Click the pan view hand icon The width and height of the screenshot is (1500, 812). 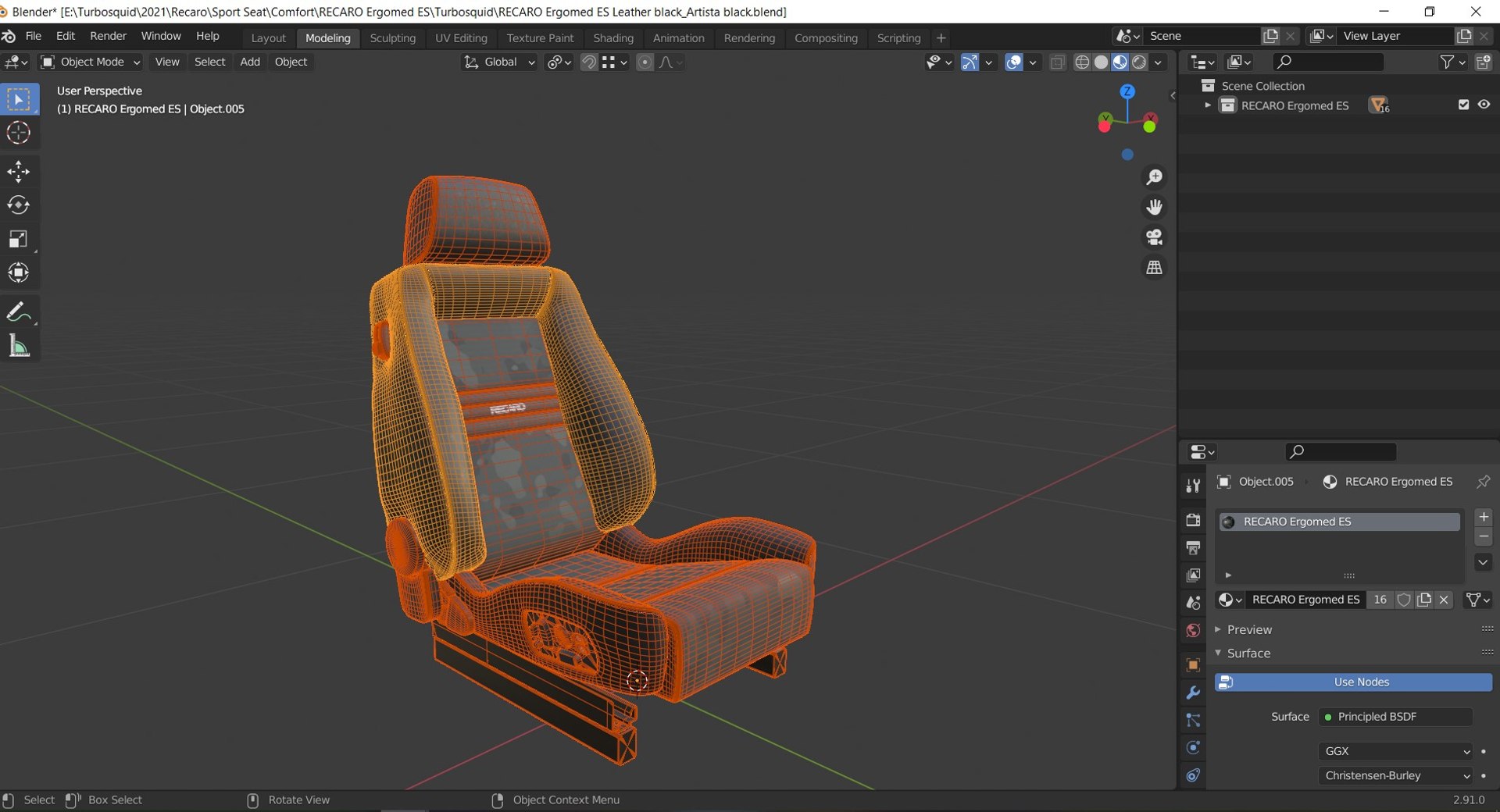click(1154, 207)
